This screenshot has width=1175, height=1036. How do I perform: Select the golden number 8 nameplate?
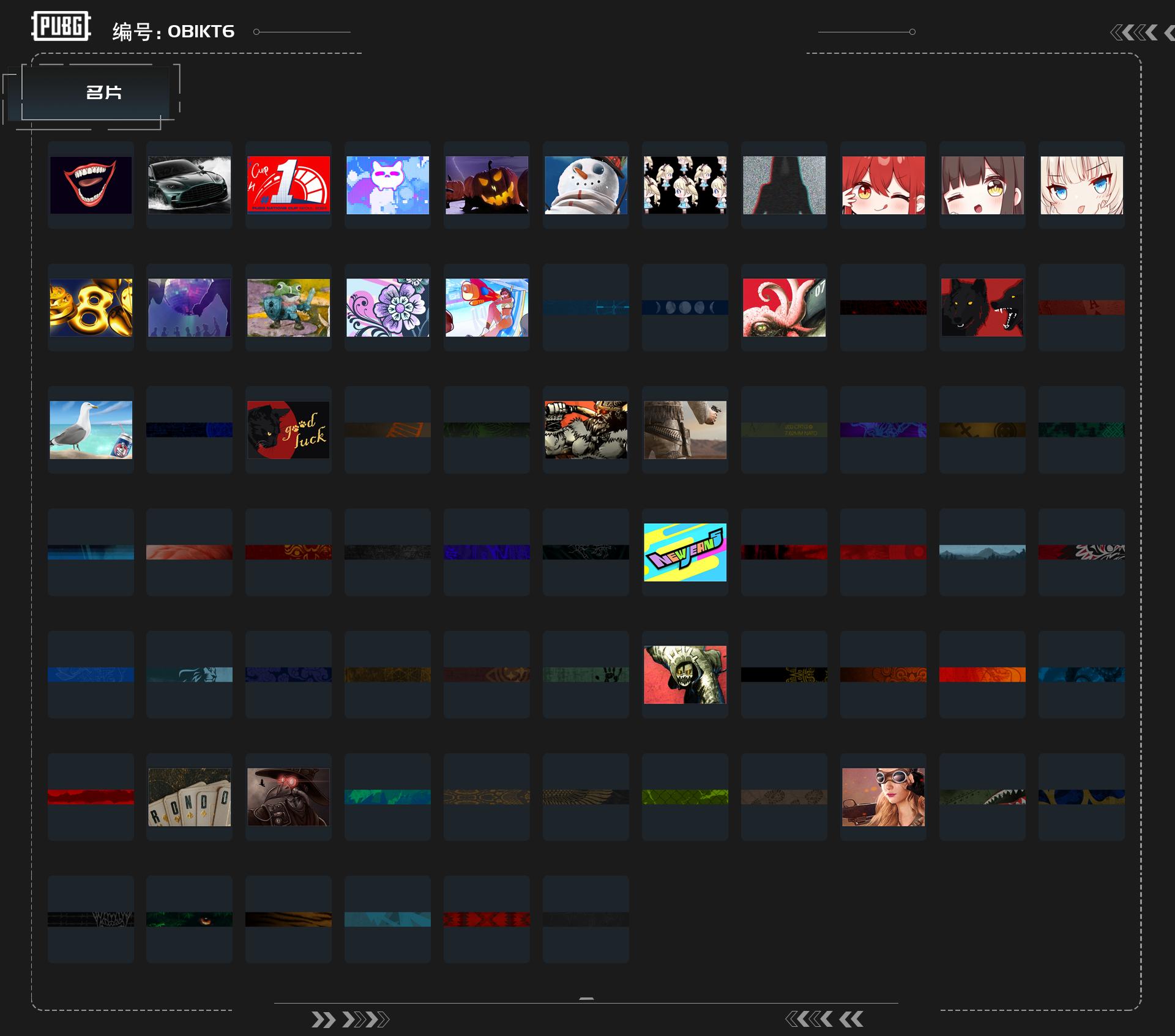[x=91, y=307]
